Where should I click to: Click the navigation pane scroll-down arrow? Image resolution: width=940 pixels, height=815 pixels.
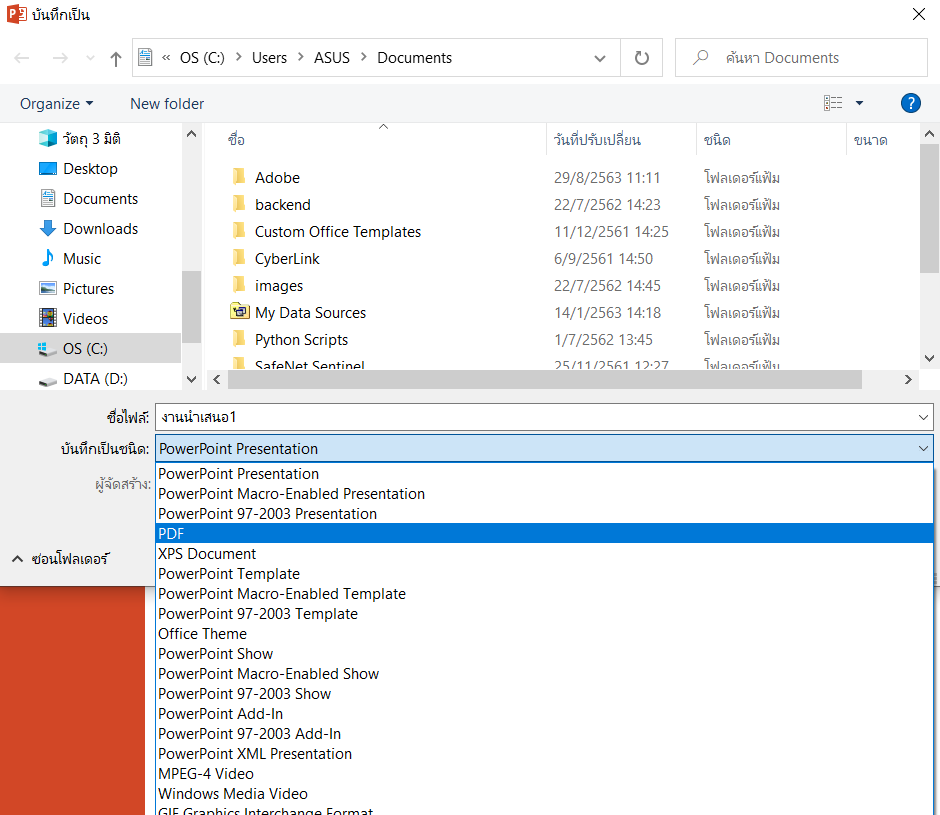pyautogui.click(x=191, y=379)
